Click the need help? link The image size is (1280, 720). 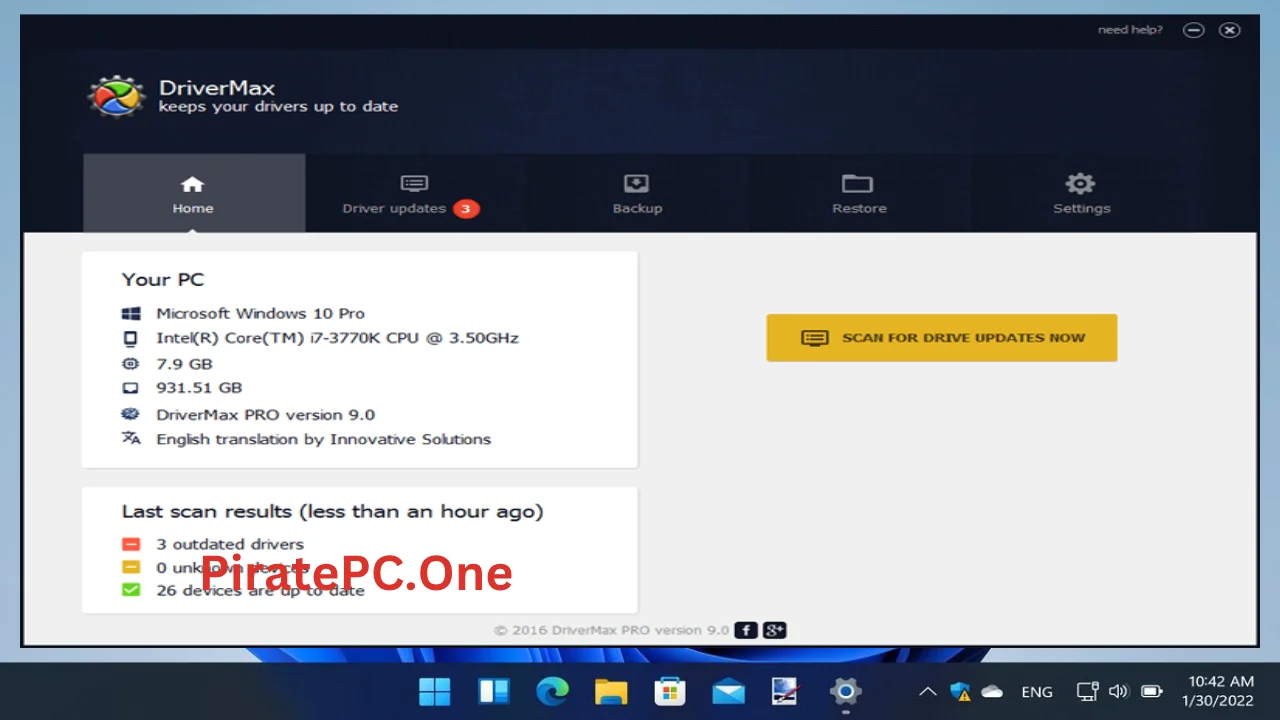(1130, 30)
